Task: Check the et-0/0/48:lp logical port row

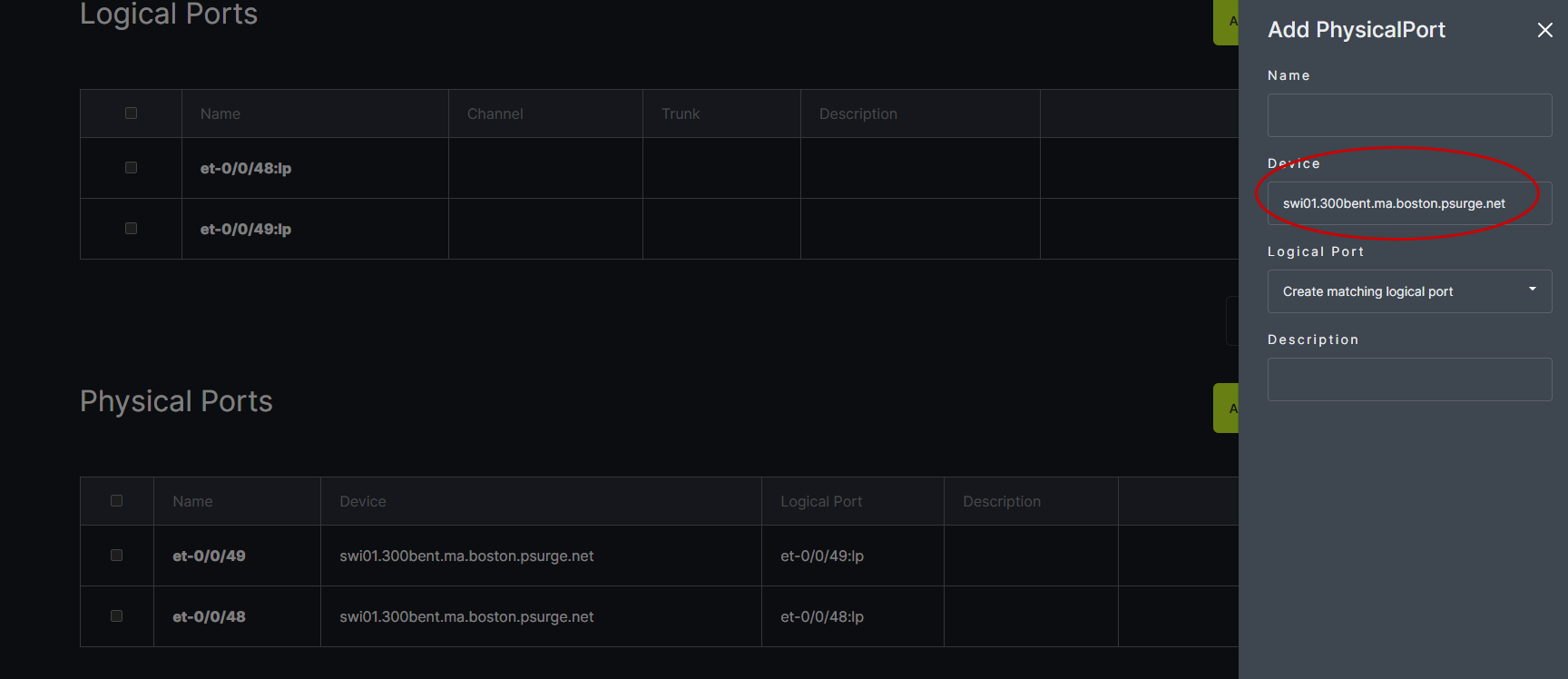Action: pyautogui.click(x=131, y=168)
